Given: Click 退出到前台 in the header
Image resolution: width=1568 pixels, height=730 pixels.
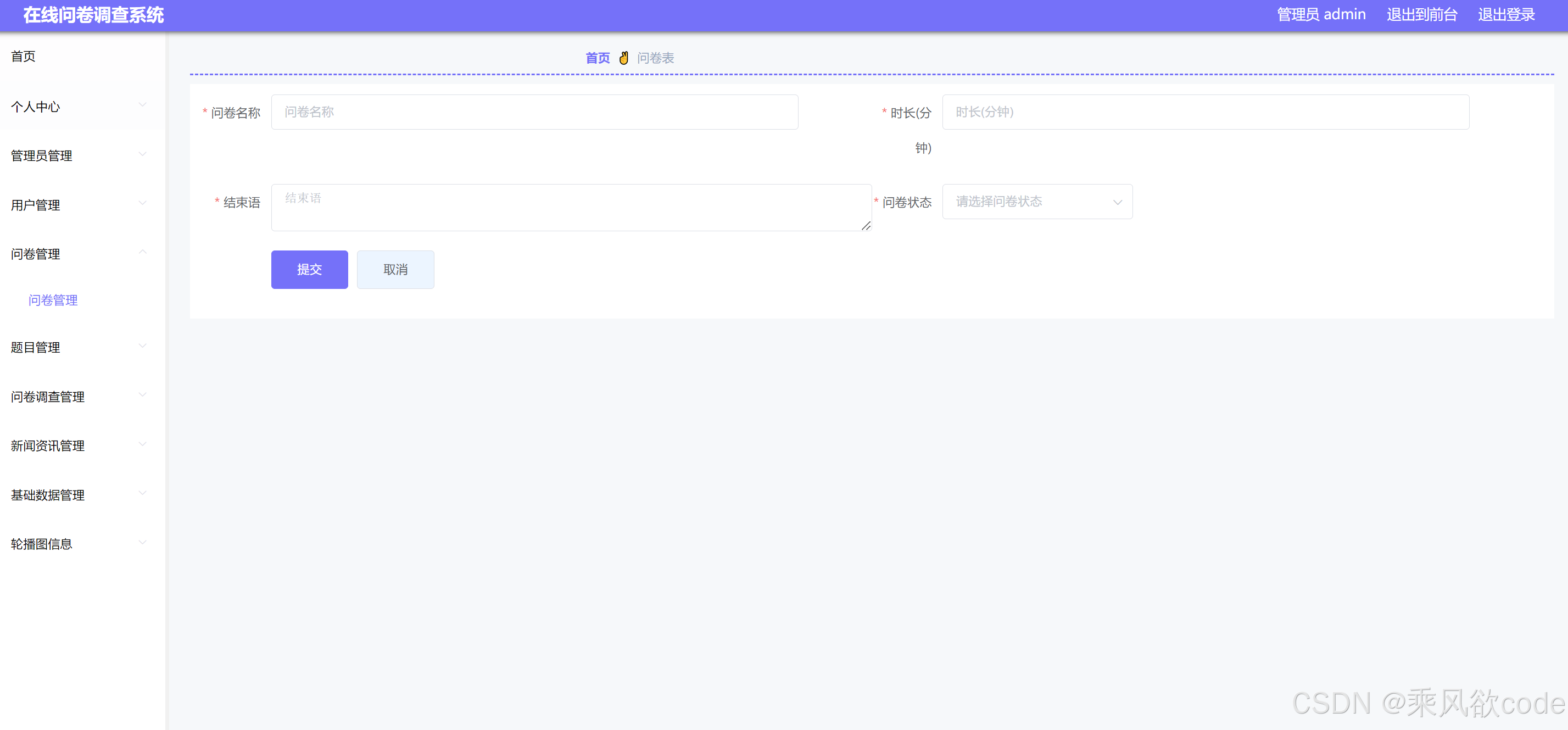Looking at the screenshot, I should point(1421,15).
